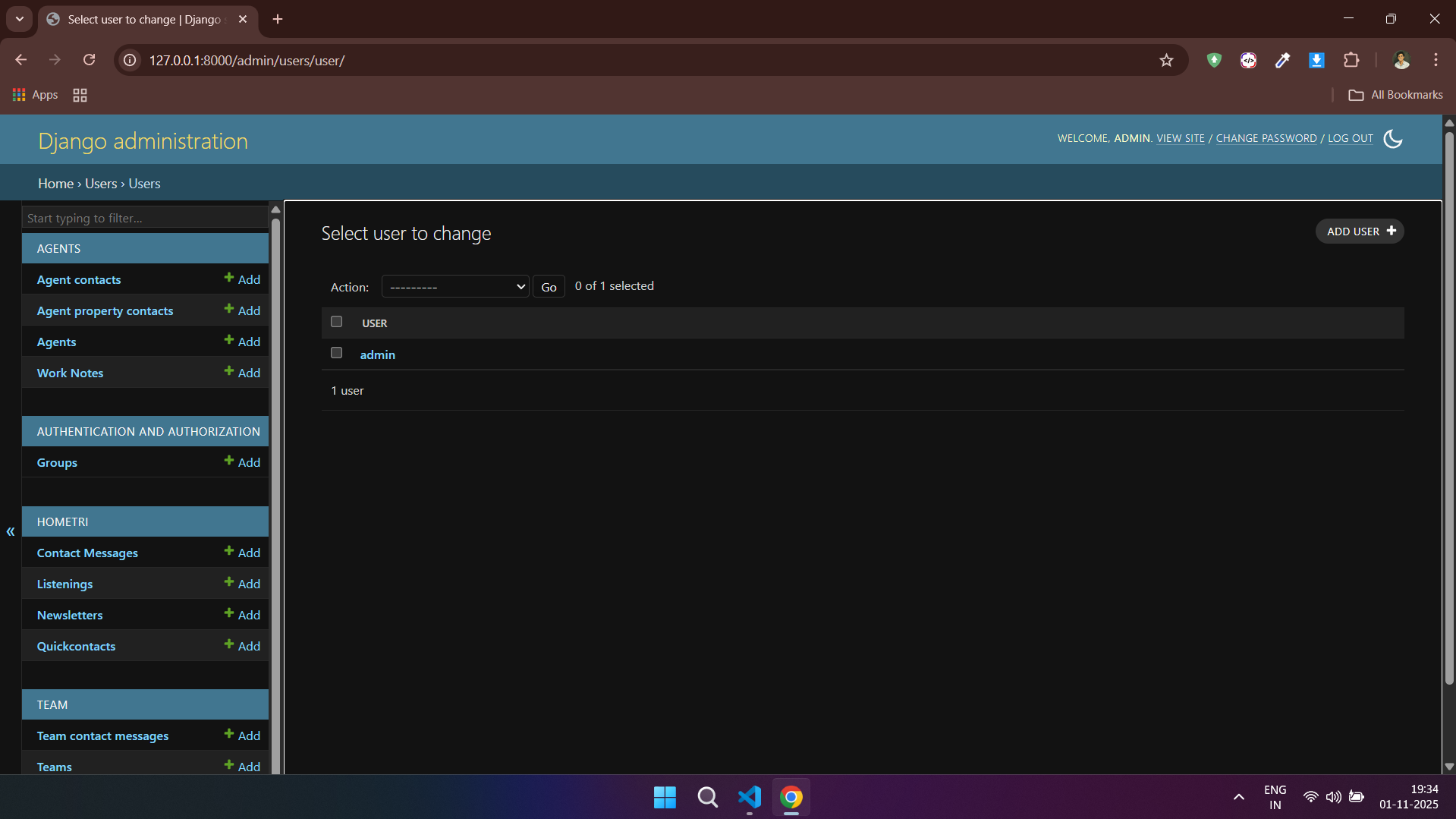This screenshot has height=819, width=1456.
Task: Focus the sidebar filter input field
Action: click(x=145, y=218)
